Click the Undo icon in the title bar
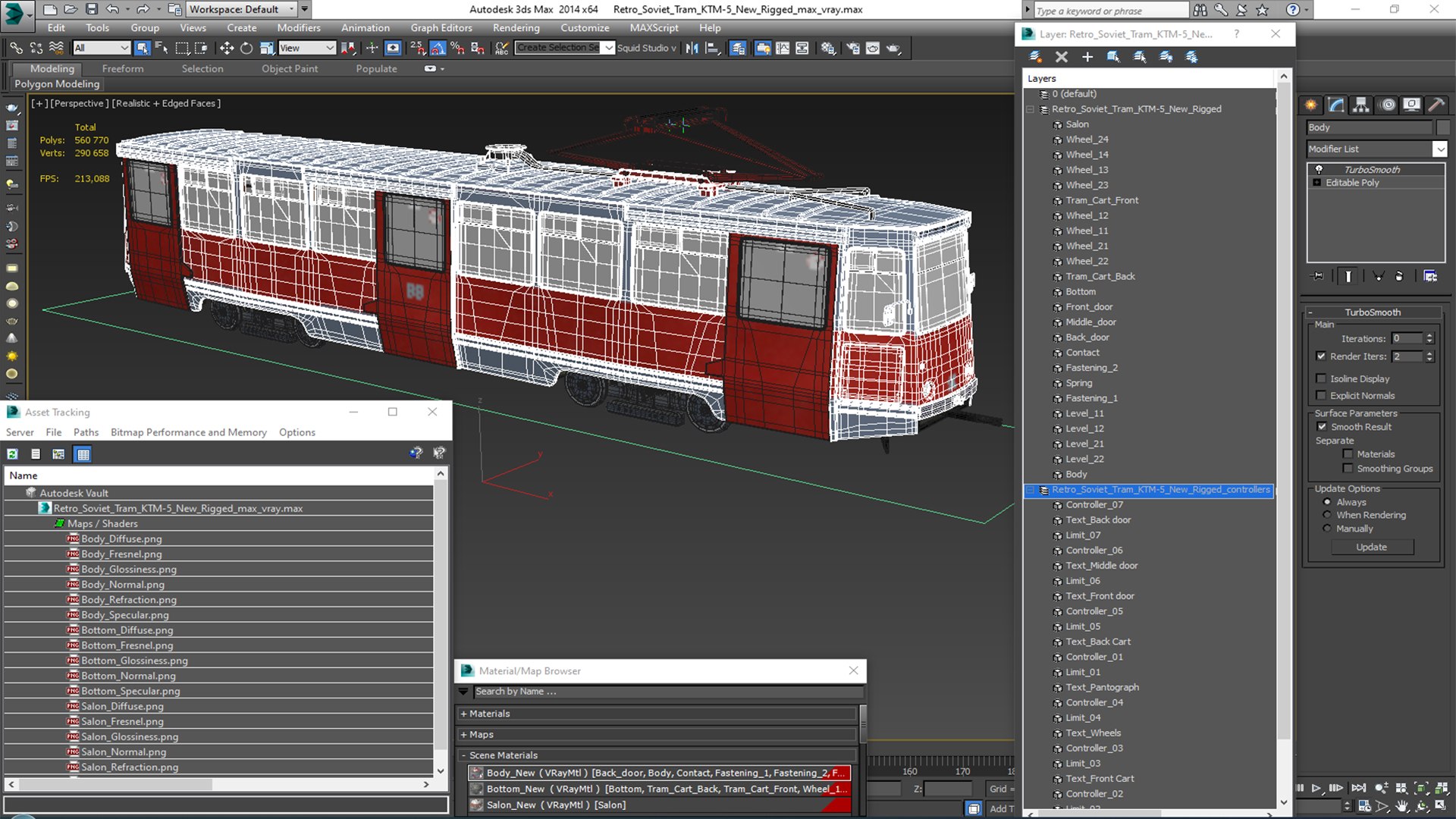Screen dimensions: 1456x819 pyautogui.click(x=112, y=9)
